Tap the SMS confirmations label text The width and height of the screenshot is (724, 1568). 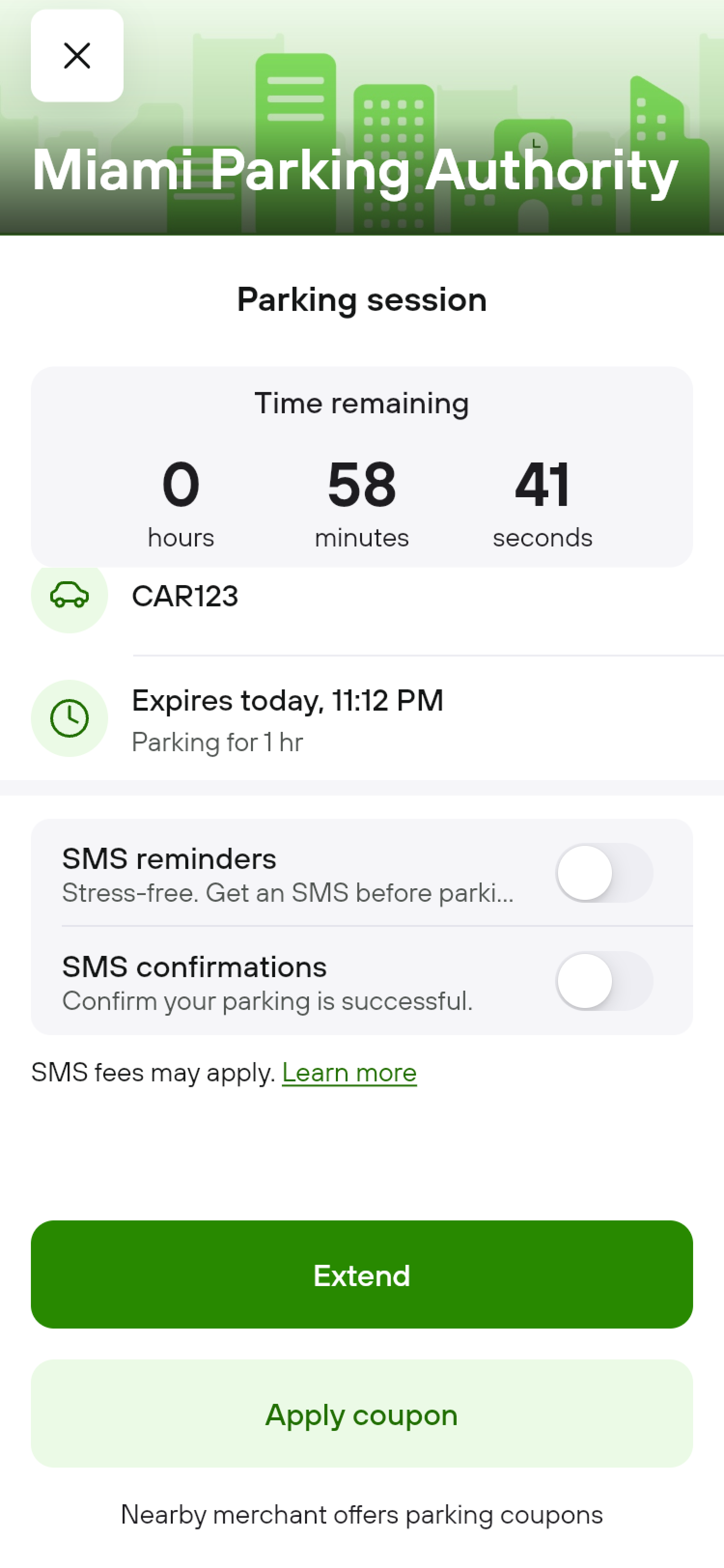click(x=194, y=966)
